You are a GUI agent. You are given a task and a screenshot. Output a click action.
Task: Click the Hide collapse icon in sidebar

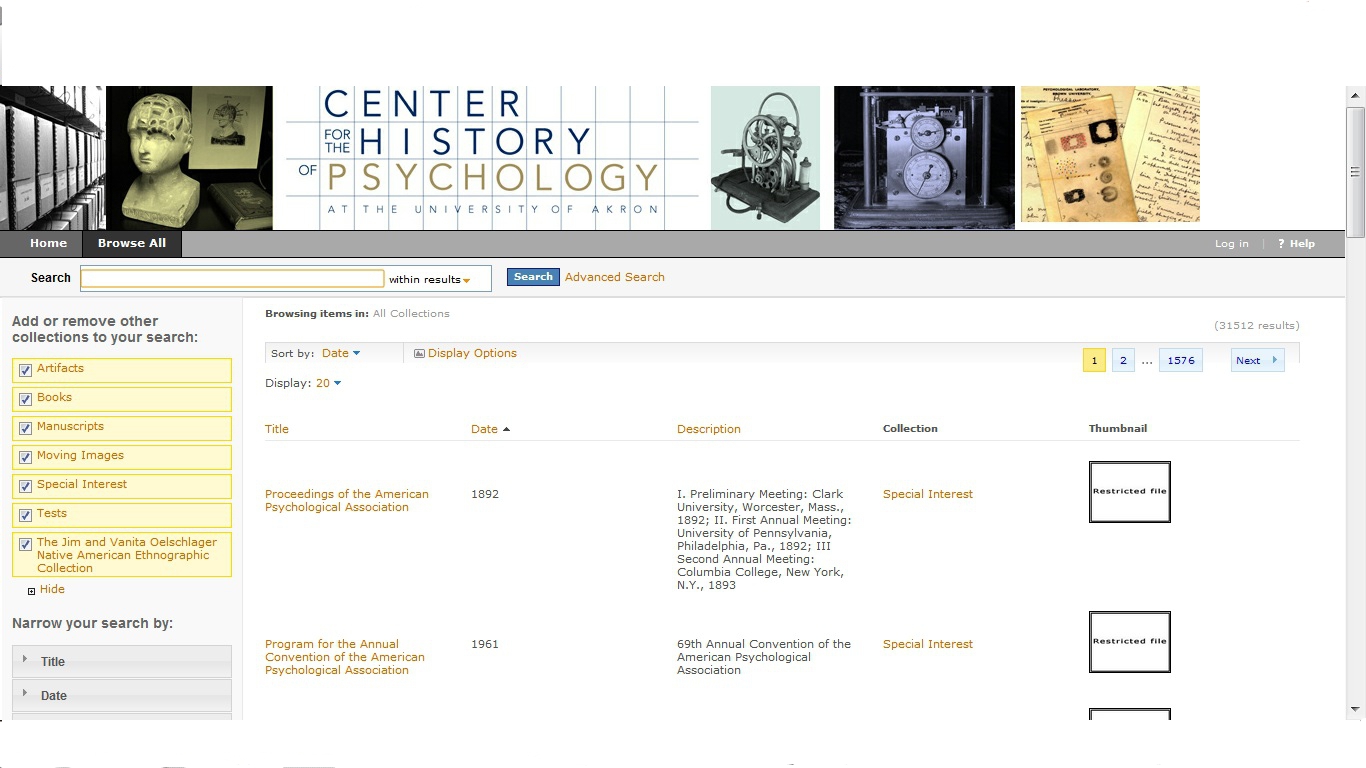[32, 591]
